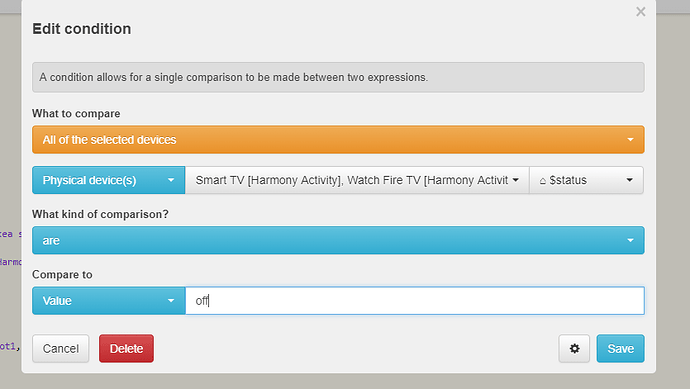Click the caret next to the device list
The image size is (690, 389).
[x=516, y=180]
